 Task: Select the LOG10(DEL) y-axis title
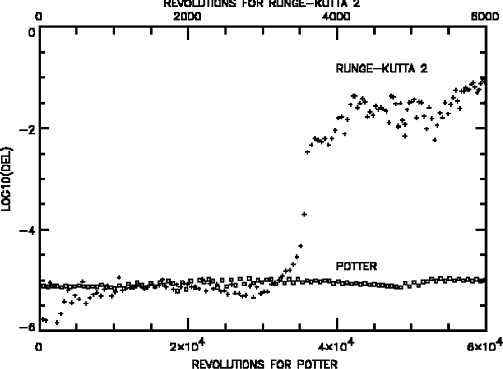coord(7,179)
